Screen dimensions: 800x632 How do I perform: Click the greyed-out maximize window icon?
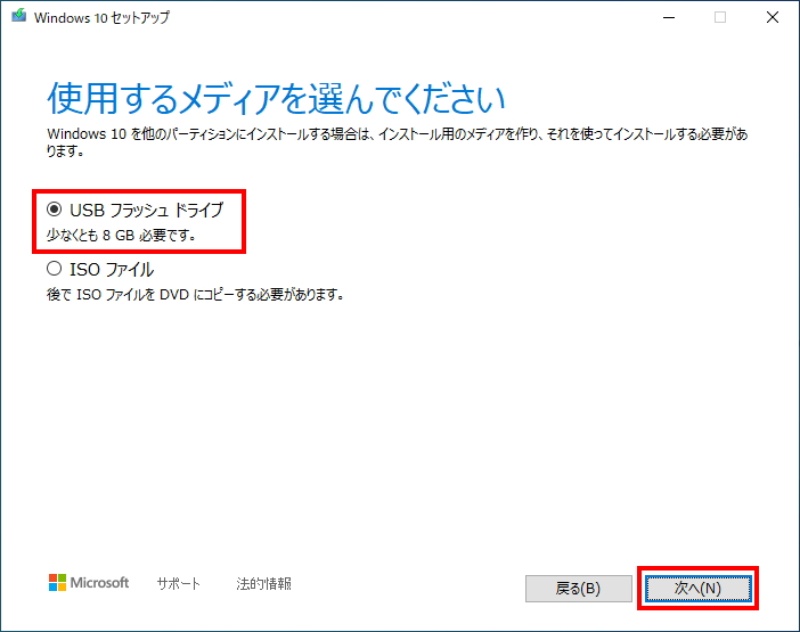pos(720,17)
